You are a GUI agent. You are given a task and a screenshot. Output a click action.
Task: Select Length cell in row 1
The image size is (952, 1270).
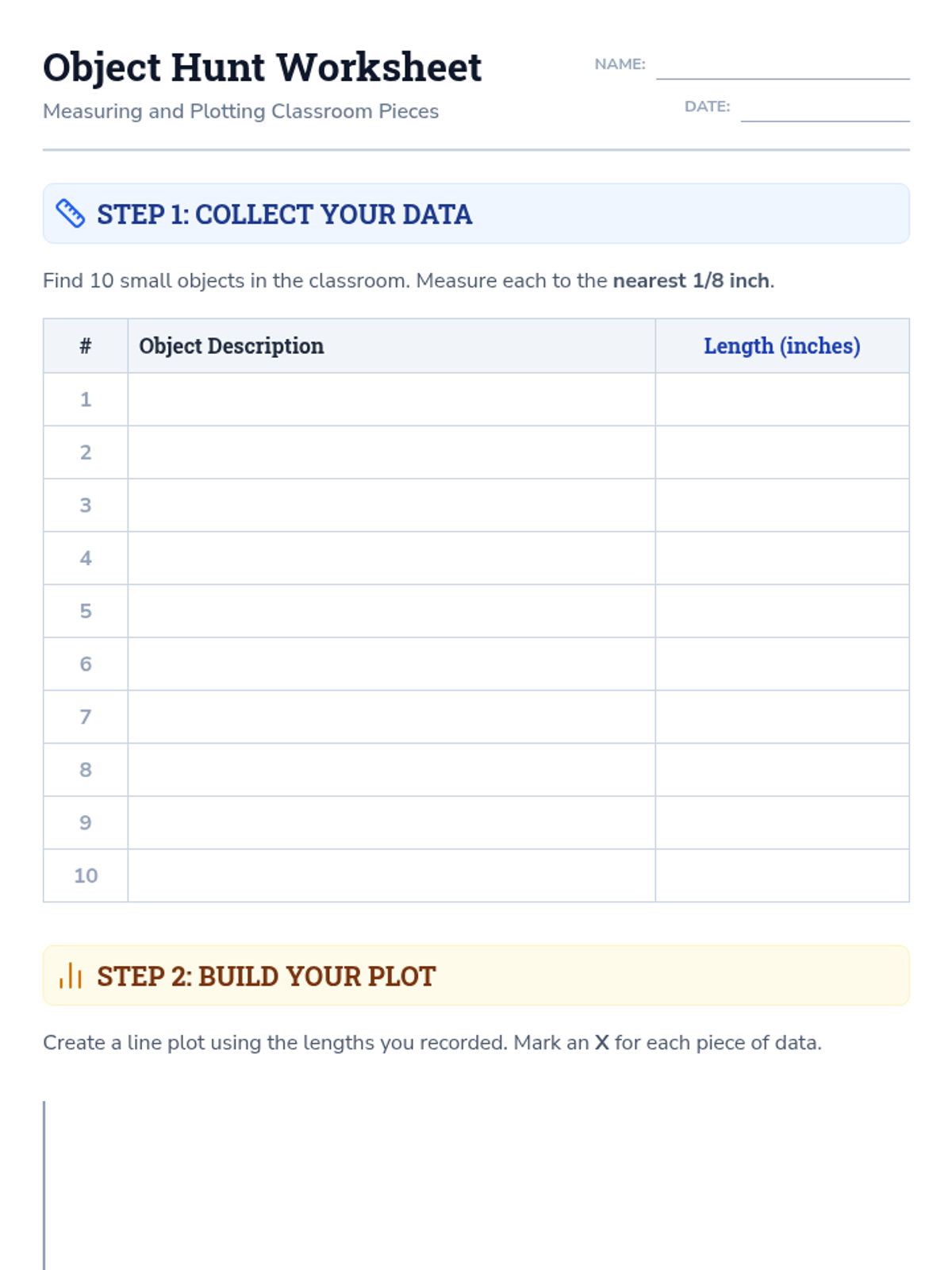782,399
